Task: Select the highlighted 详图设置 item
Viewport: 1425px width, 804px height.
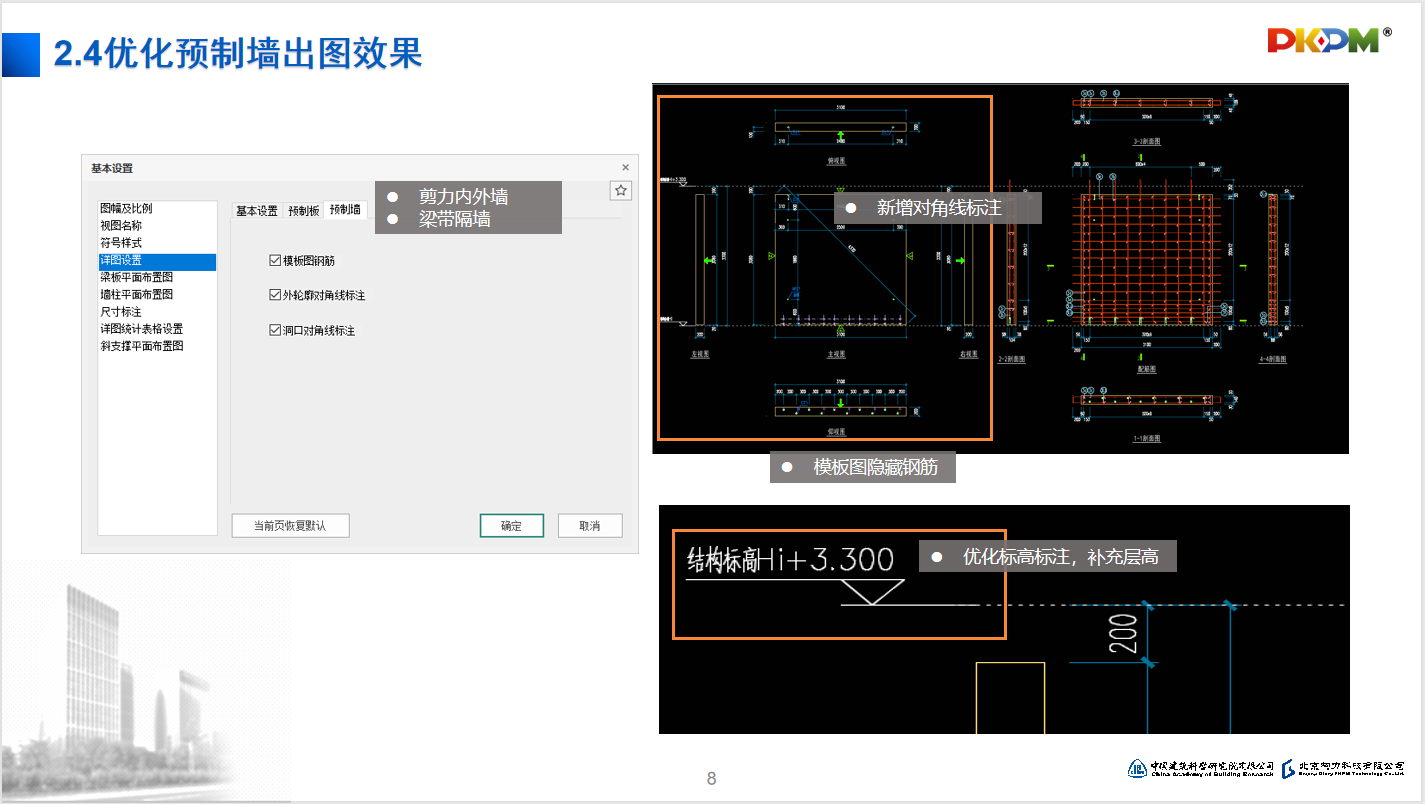Action: 121,261
